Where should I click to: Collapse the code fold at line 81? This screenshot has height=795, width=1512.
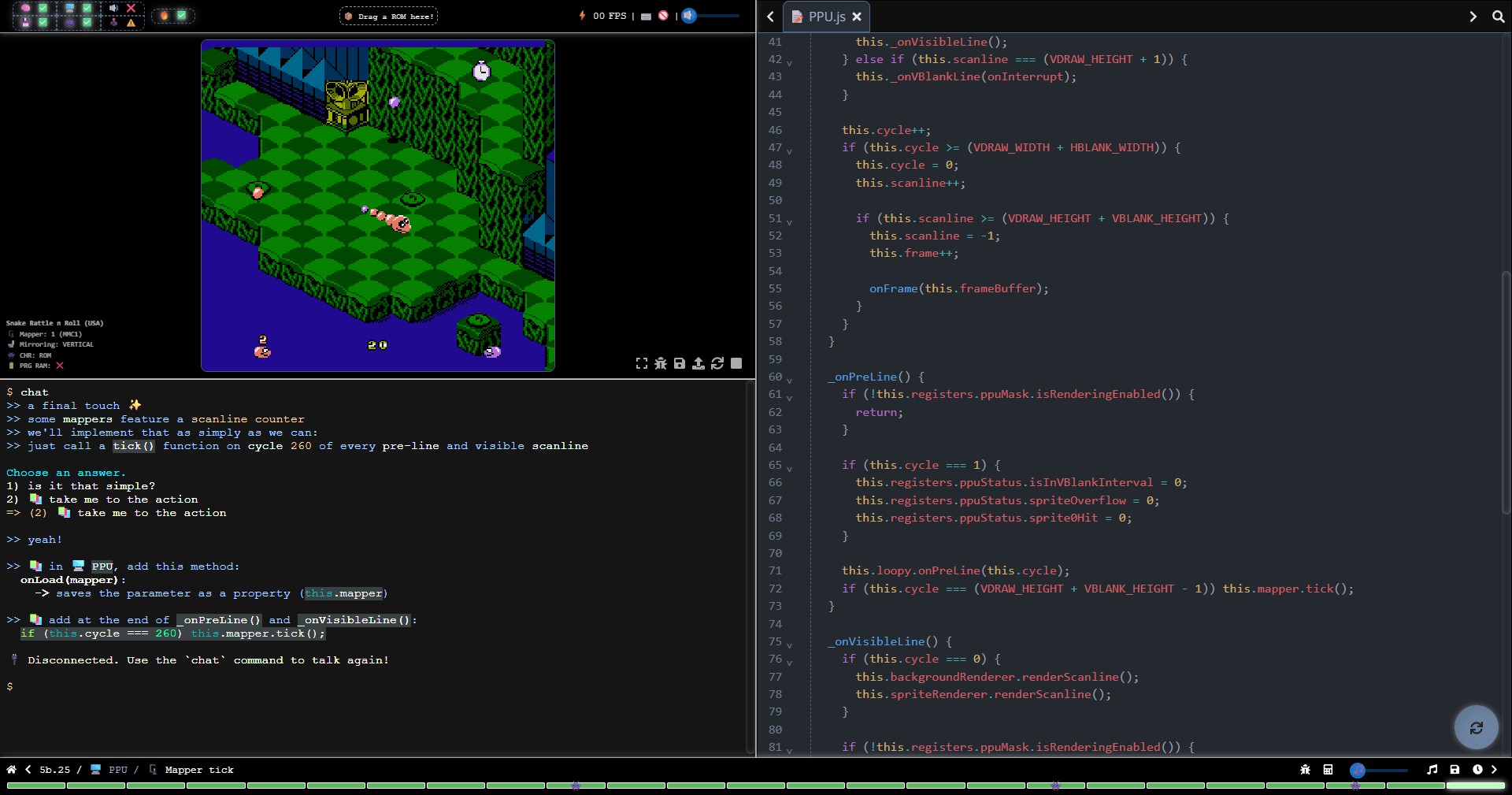(x=789, y=749)
